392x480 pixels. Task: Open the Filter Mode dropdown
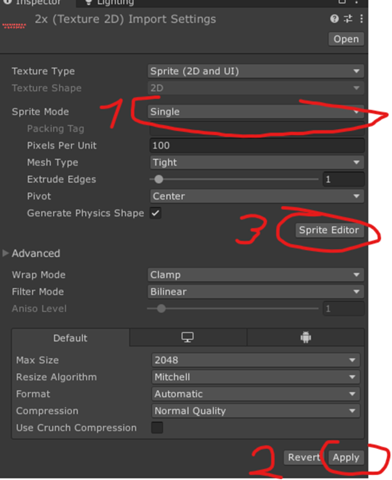pos(256,292)
